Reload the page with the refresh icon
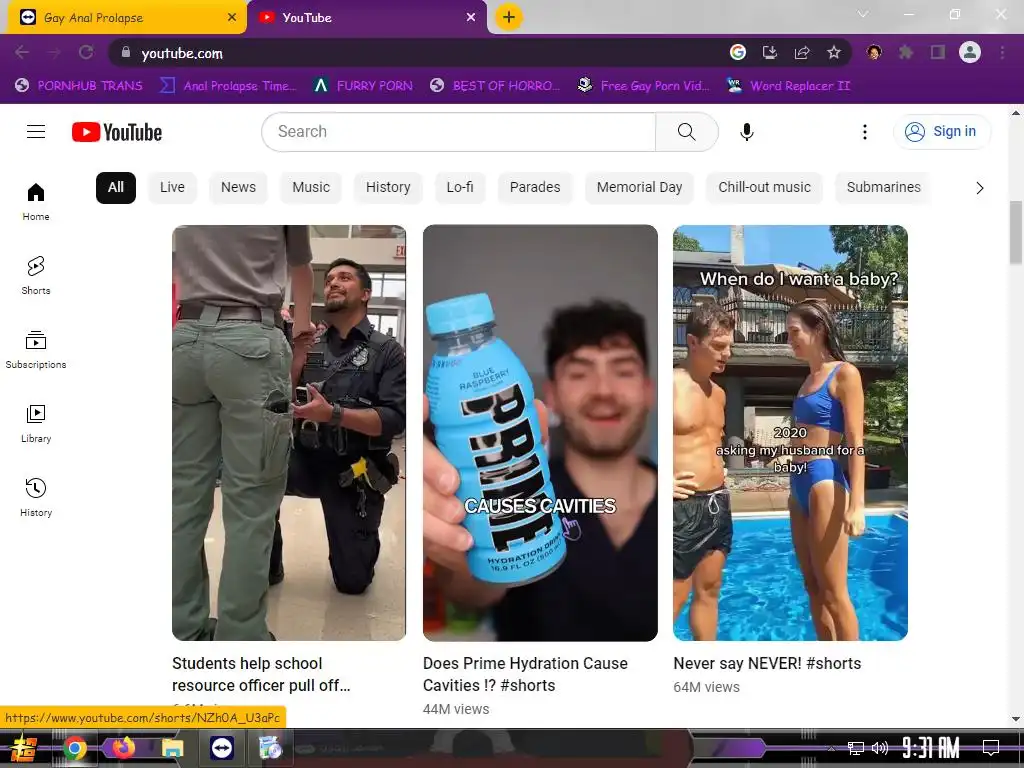 tap(86, 52)
